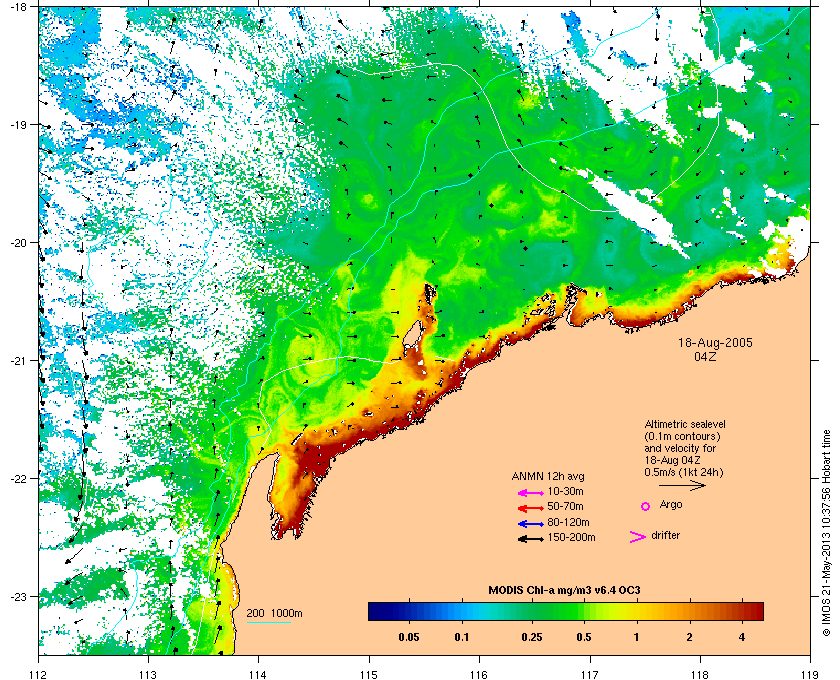Click the cyan 200 1000m depth contour line sample

pyautogui.click(x=268, y=622)
